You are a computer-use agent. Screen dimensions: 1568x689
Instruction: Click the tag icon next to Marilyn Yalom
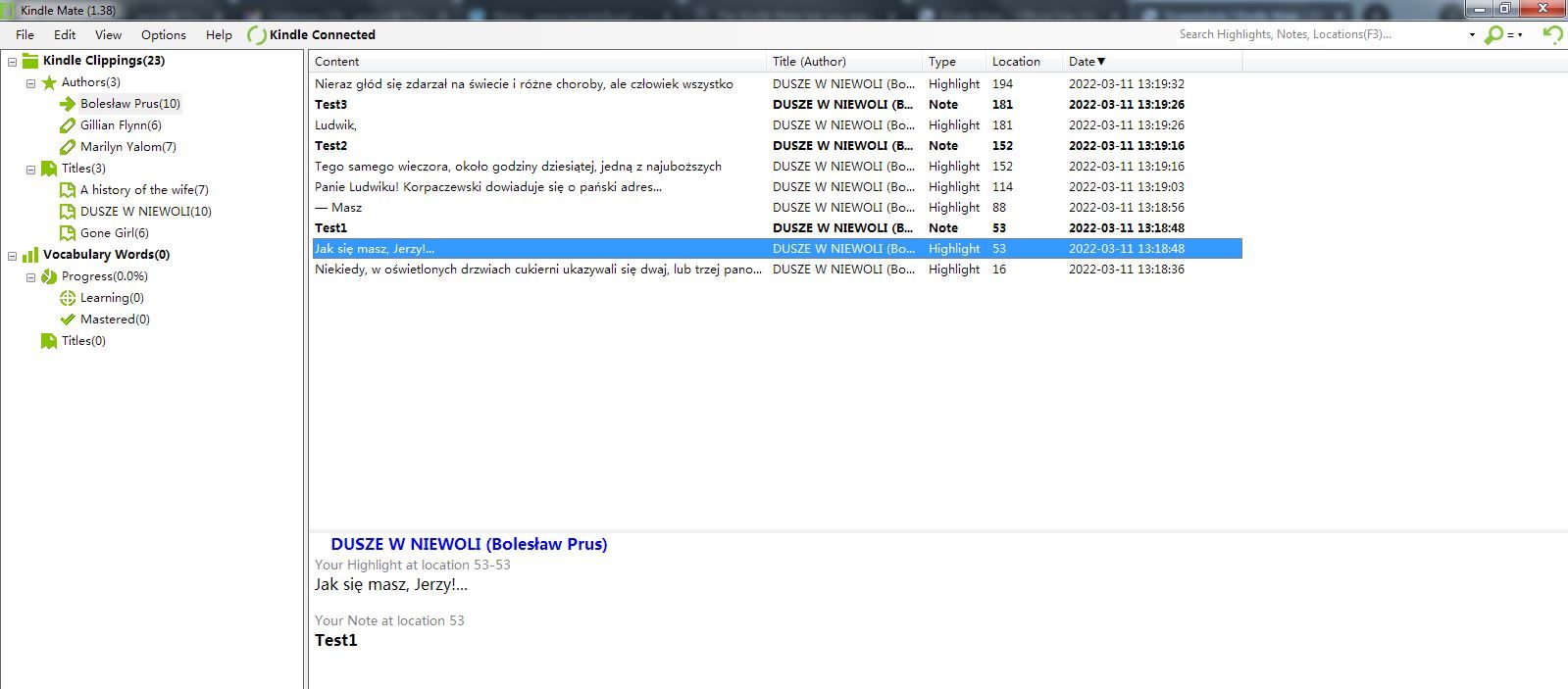click(x=68, y=147)
